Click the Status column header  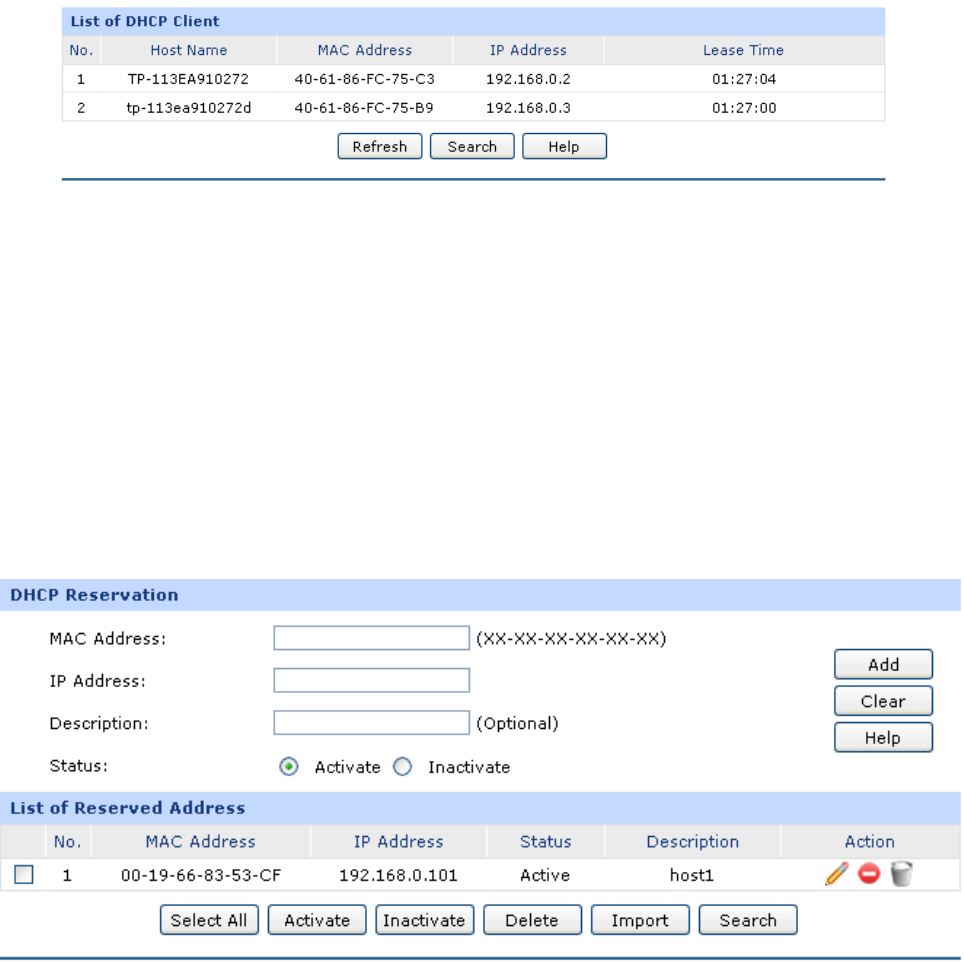tap(546, 842)
